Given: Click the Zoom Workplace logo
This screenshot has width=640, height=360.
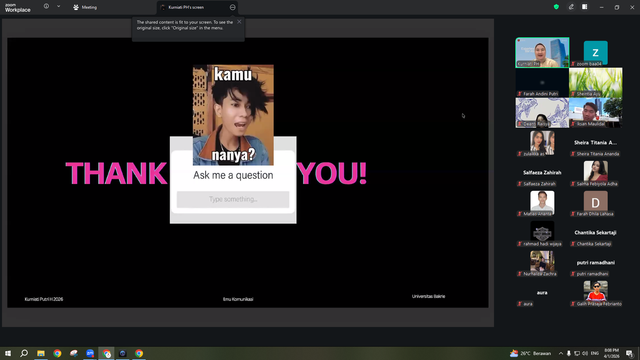Looking at the screenshot, I should point(18,7).
